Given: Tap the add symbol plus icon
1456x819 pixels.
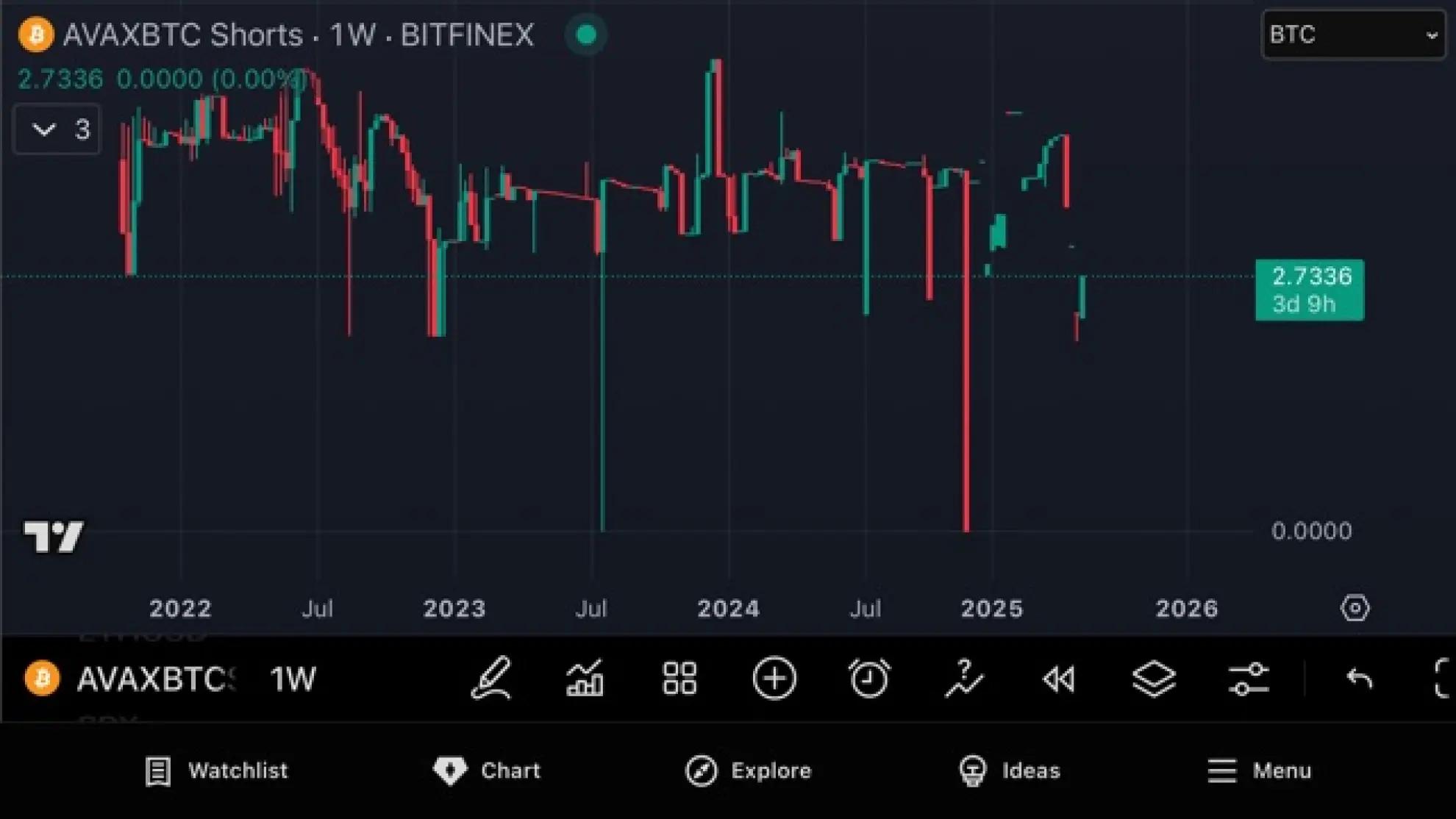Looking at the screenshot, I should (x=774, y=678).
